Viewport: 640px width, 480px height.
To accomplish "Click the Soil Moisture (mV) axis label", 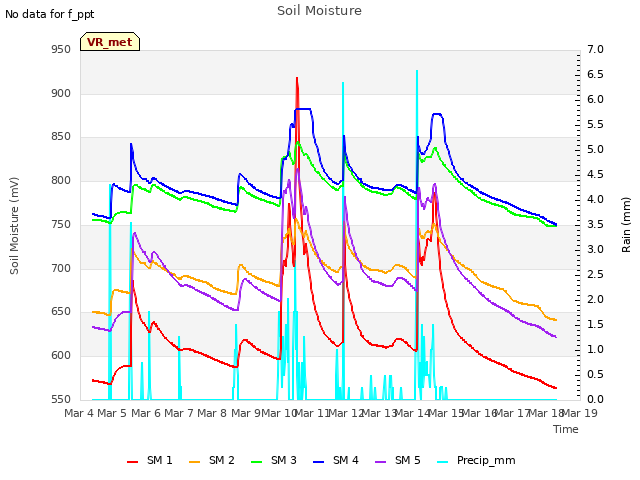I will coord(14,226).
